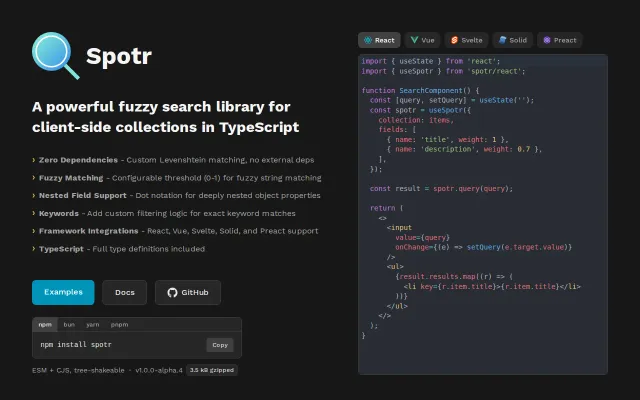Open the Docs page

click(x=124, y=292)
